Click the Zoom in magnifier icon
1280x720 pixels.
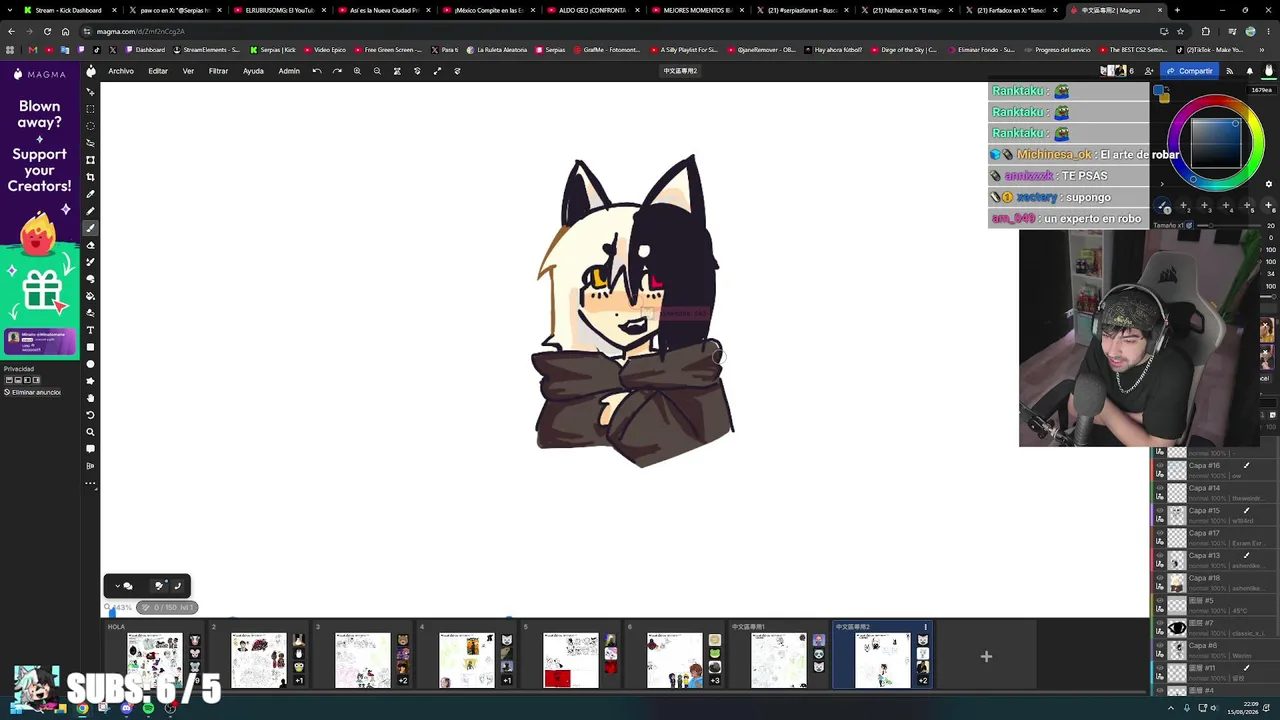[357, 71]
